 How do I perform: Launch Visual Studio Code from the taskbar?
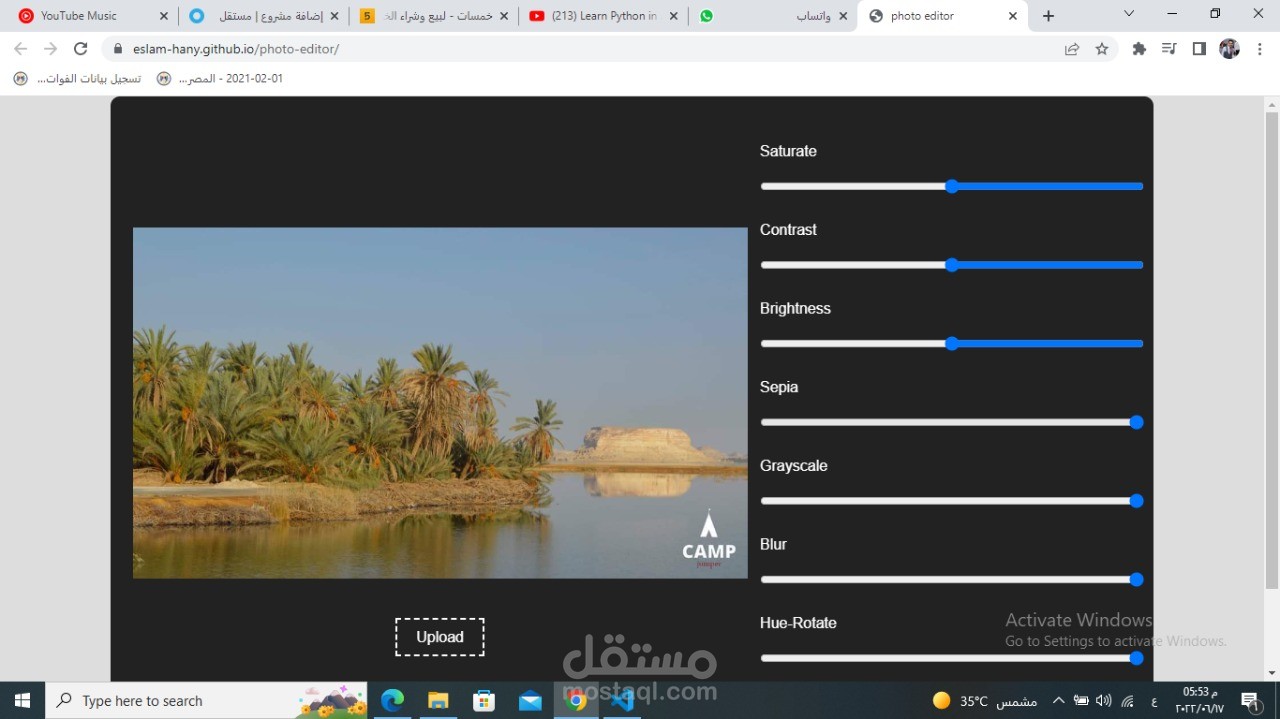[622, 700]
